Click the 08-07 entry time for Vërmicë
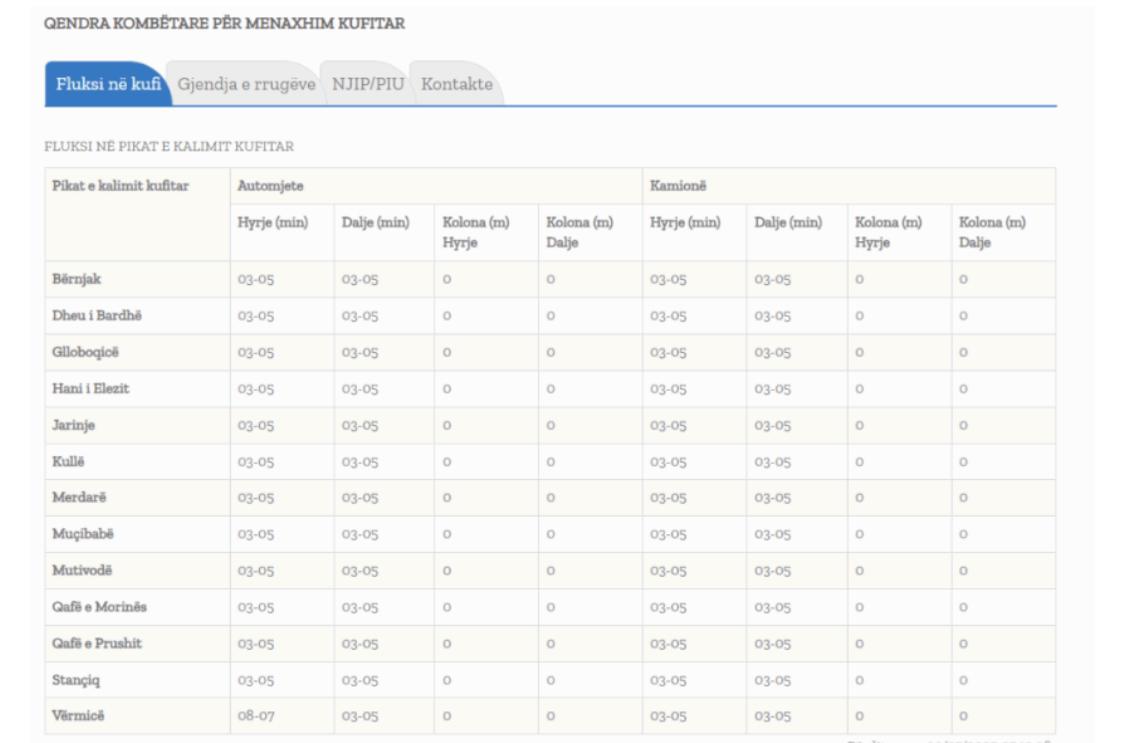Image resolution: width=1125 pixels, height=743 pixels. (x=255, y=717)
